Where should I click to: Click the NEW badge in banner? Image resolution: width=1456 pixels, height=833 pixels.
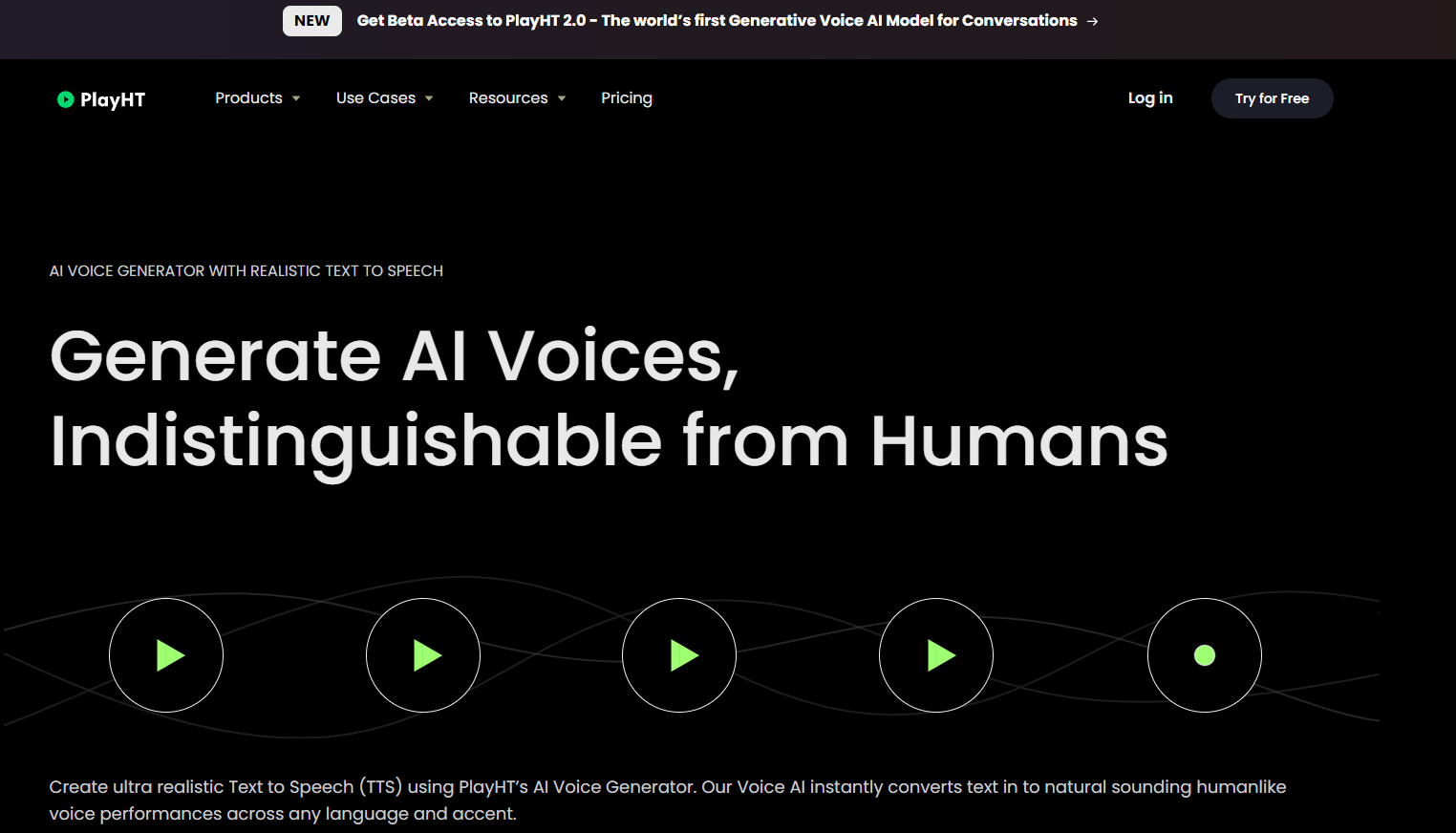click(312, 21)
